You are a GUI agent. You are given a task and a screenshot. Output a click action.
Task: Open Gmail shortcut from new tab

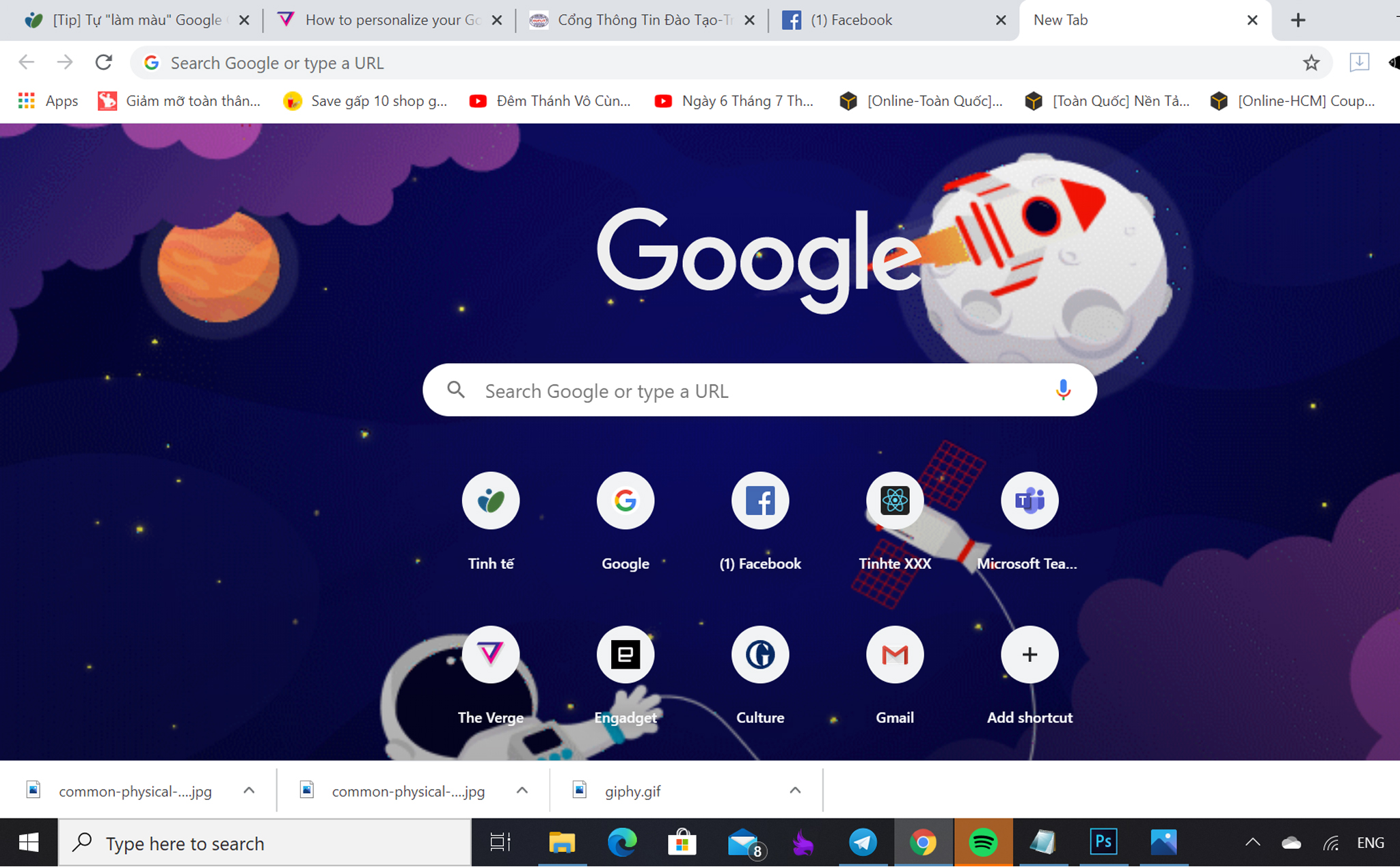893,655
